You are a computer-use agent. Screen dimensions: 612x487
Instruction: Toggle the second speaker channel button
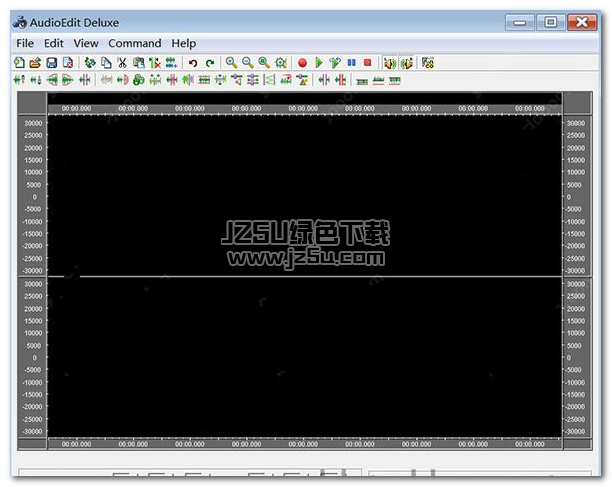(x=406, y=63)
